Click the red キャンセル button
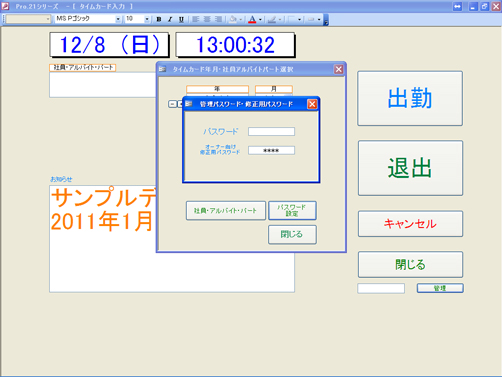The image size is (502, 377). [410, 224]
